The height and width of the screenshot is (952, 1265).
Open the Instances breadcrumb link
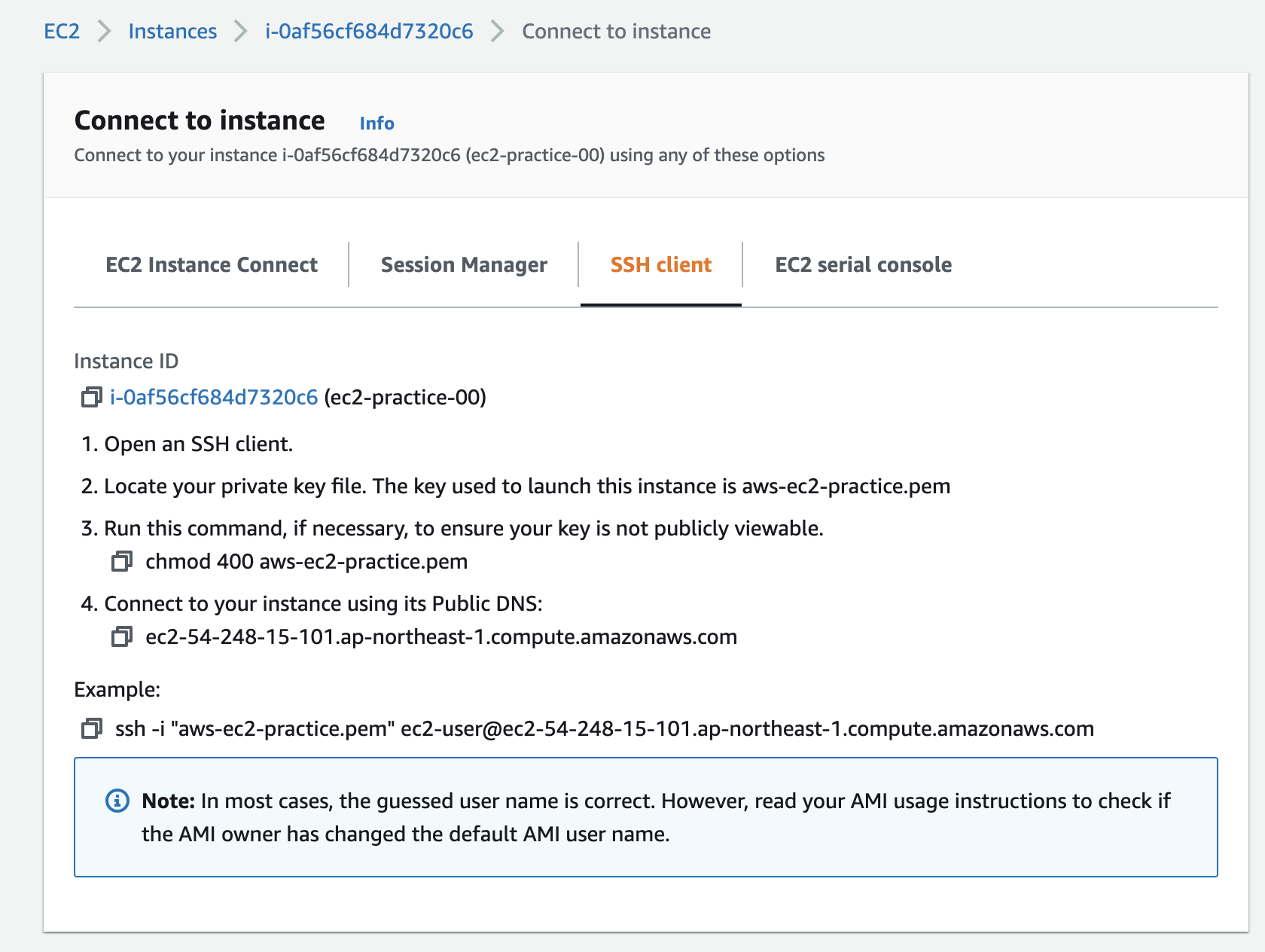coord(172,32)
